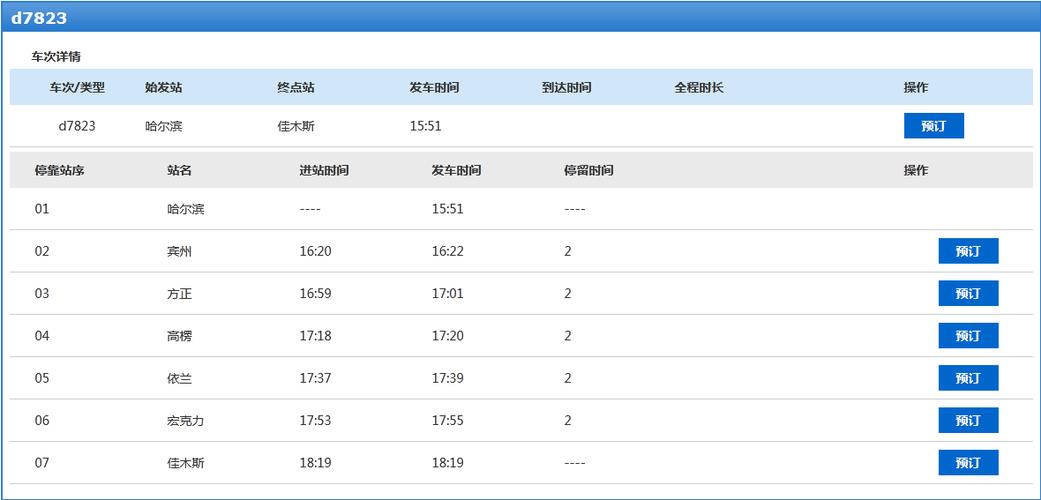The height and width of the screenshot is (500, 1041).
Task: Click 预订 in the 依兰 row
Action: pyautogui.click(x=968, y=378)
